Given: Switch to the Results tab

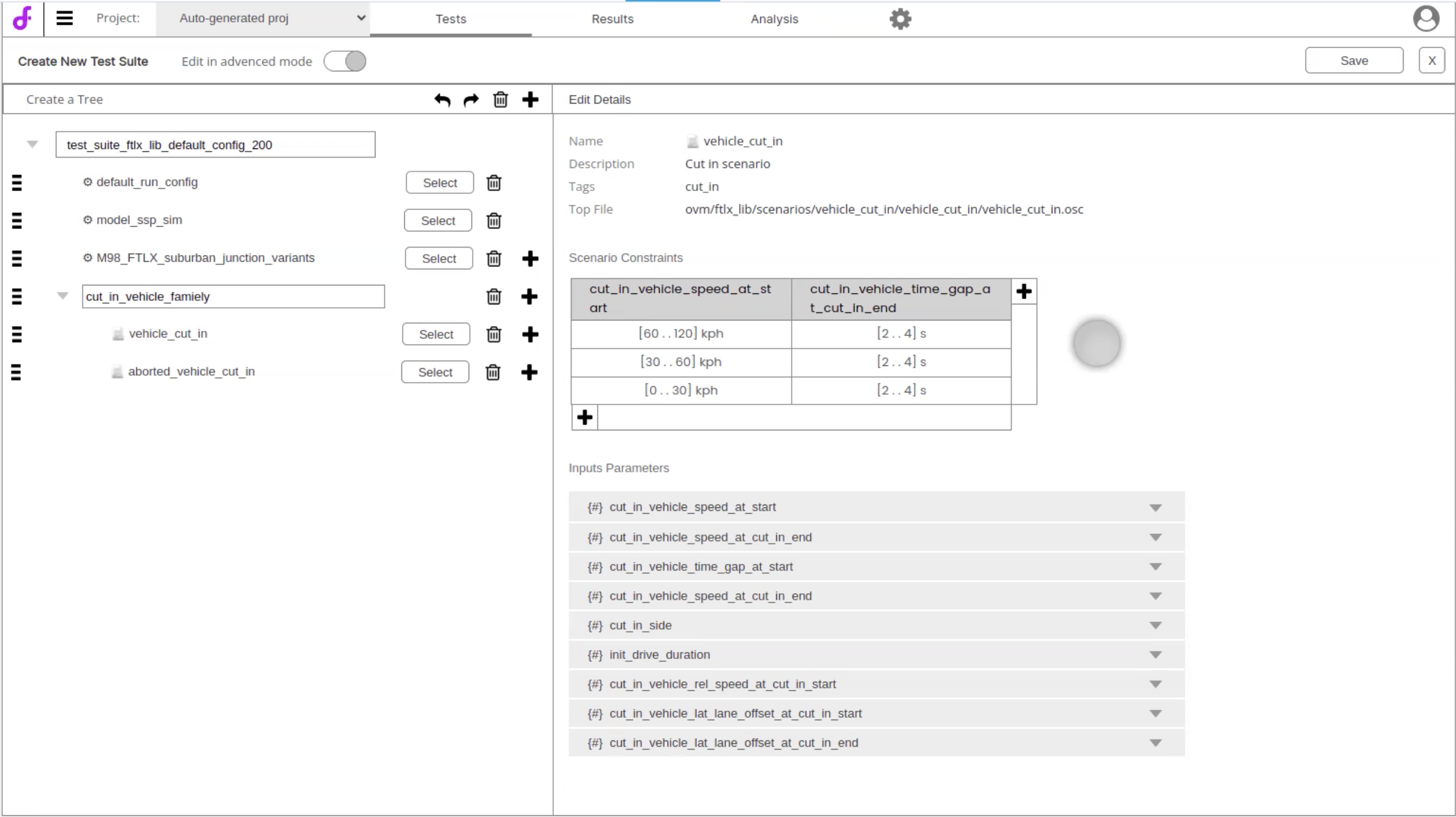Looking at the screenshot, I should pos(612,19).
